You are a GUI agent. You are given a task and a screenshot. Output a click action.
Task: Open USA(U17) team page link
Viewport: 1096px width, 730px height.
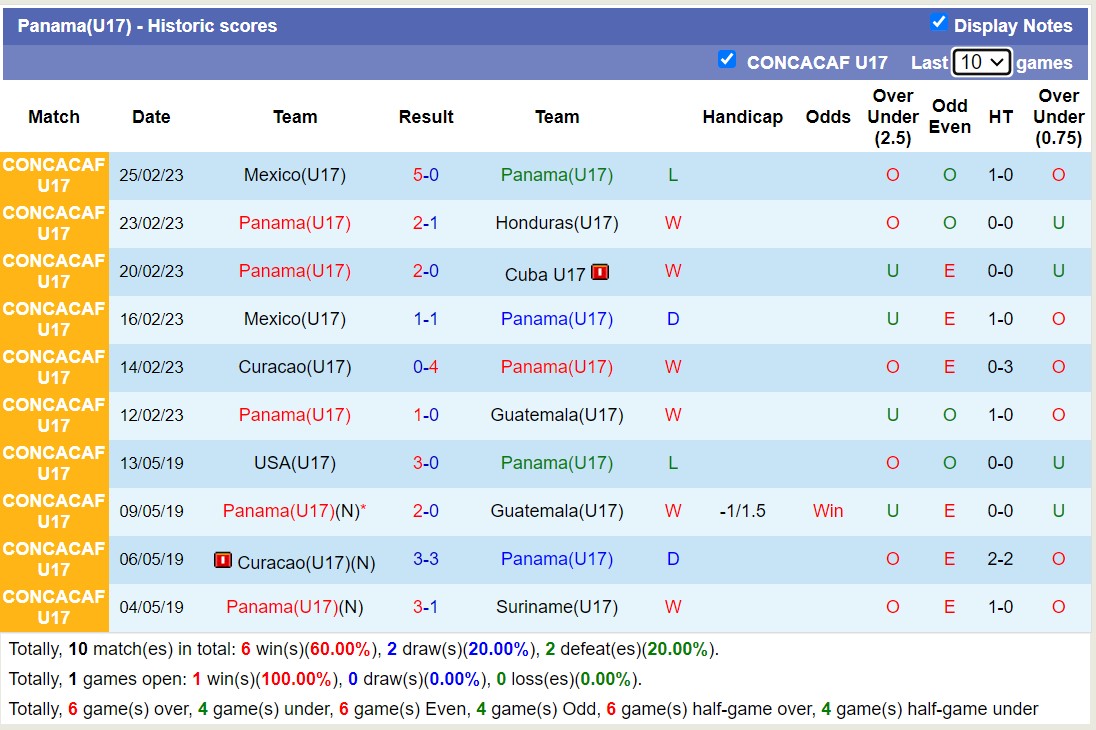point(294,463)
